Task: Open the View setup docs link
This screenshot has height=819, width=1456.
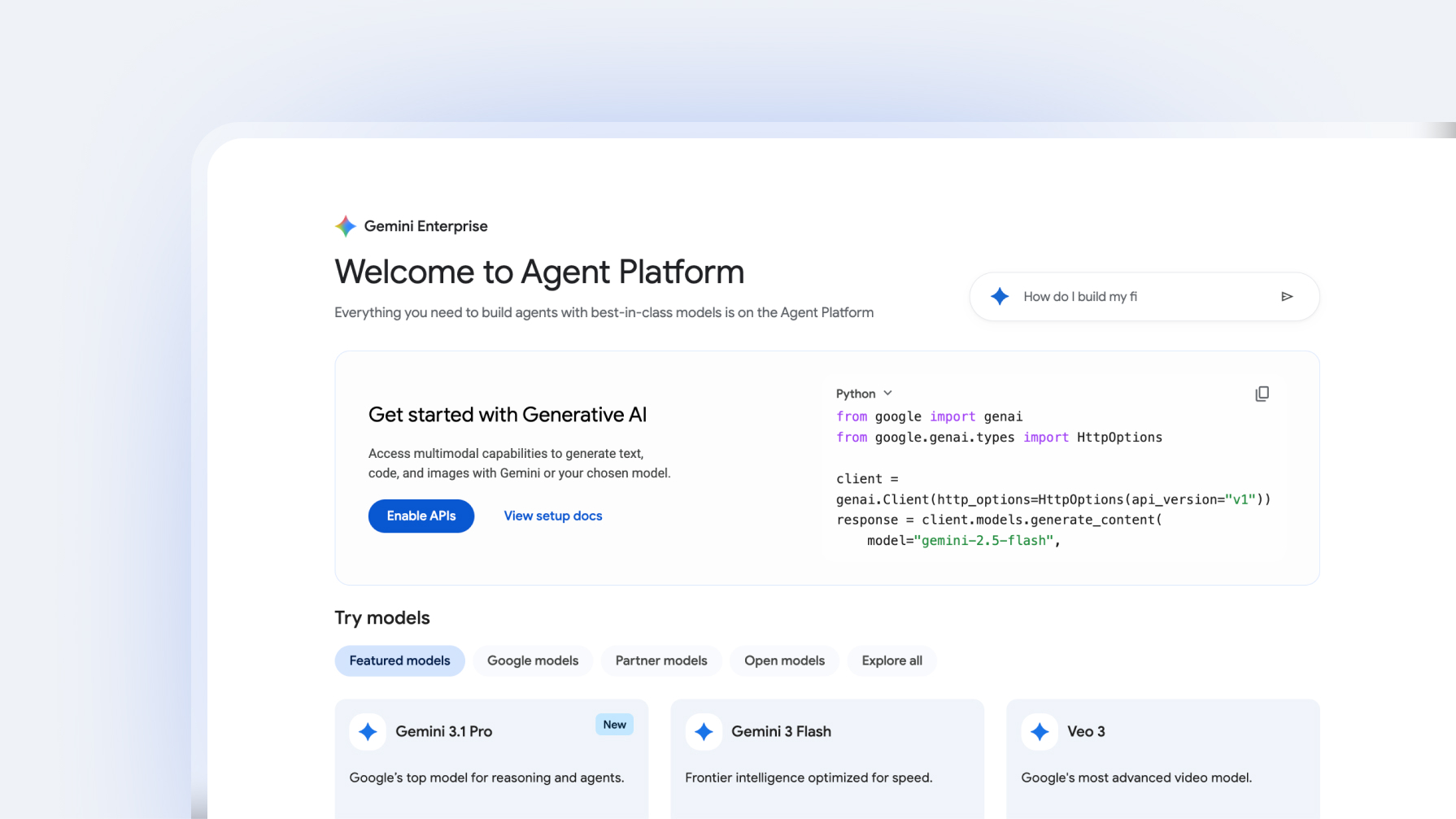Action: coord(553,516)
